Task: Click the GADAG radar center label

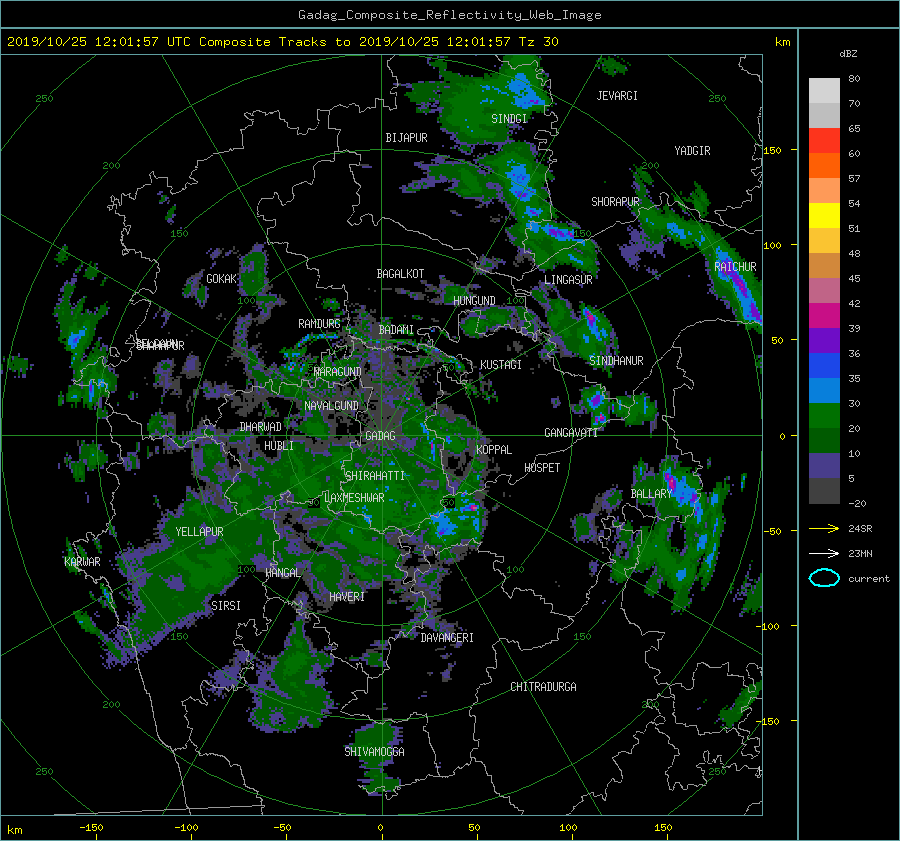Action: point(380,436)
